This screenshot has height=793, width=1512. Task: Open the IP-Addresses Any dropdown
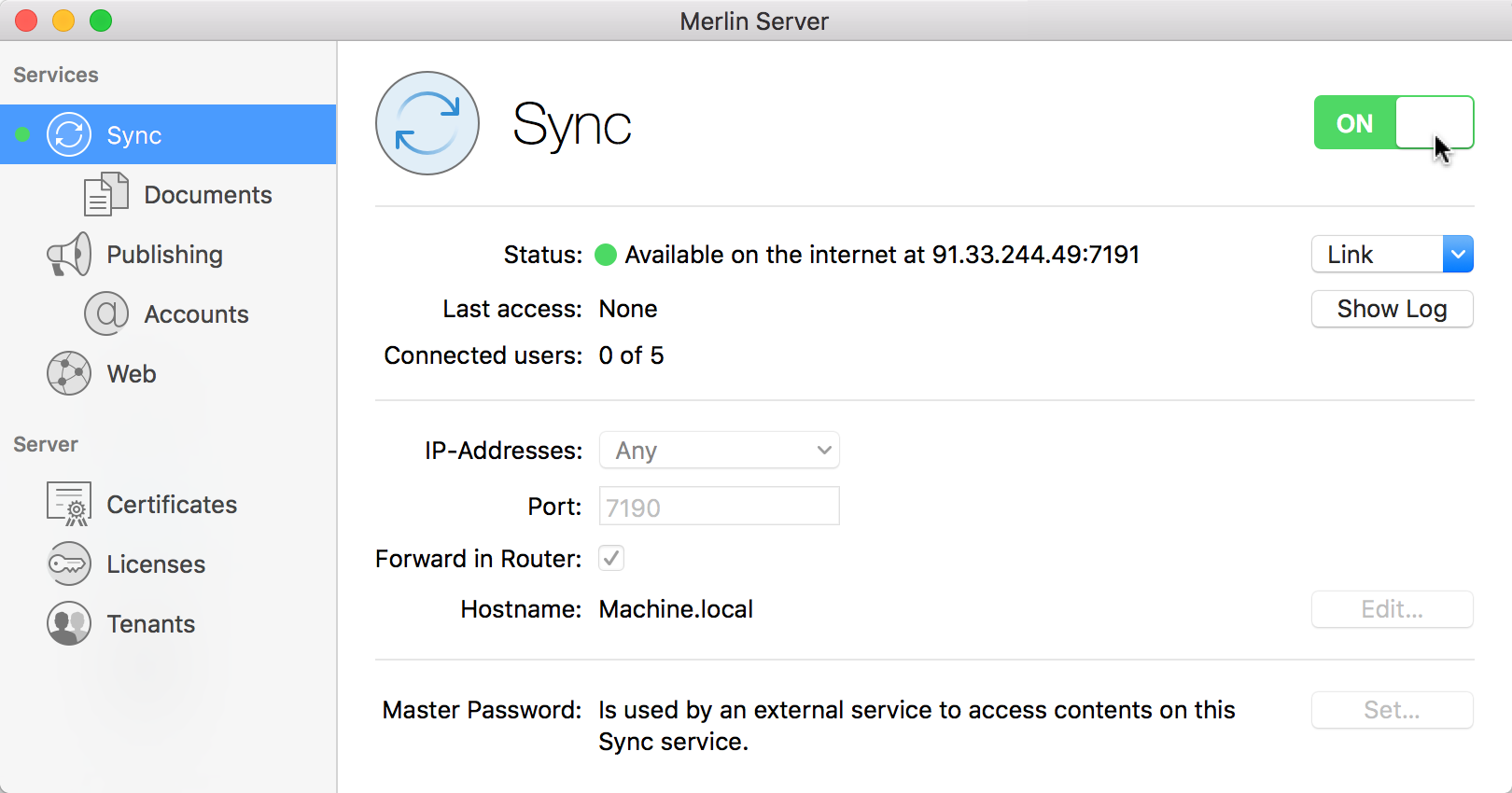click(720, 450)
